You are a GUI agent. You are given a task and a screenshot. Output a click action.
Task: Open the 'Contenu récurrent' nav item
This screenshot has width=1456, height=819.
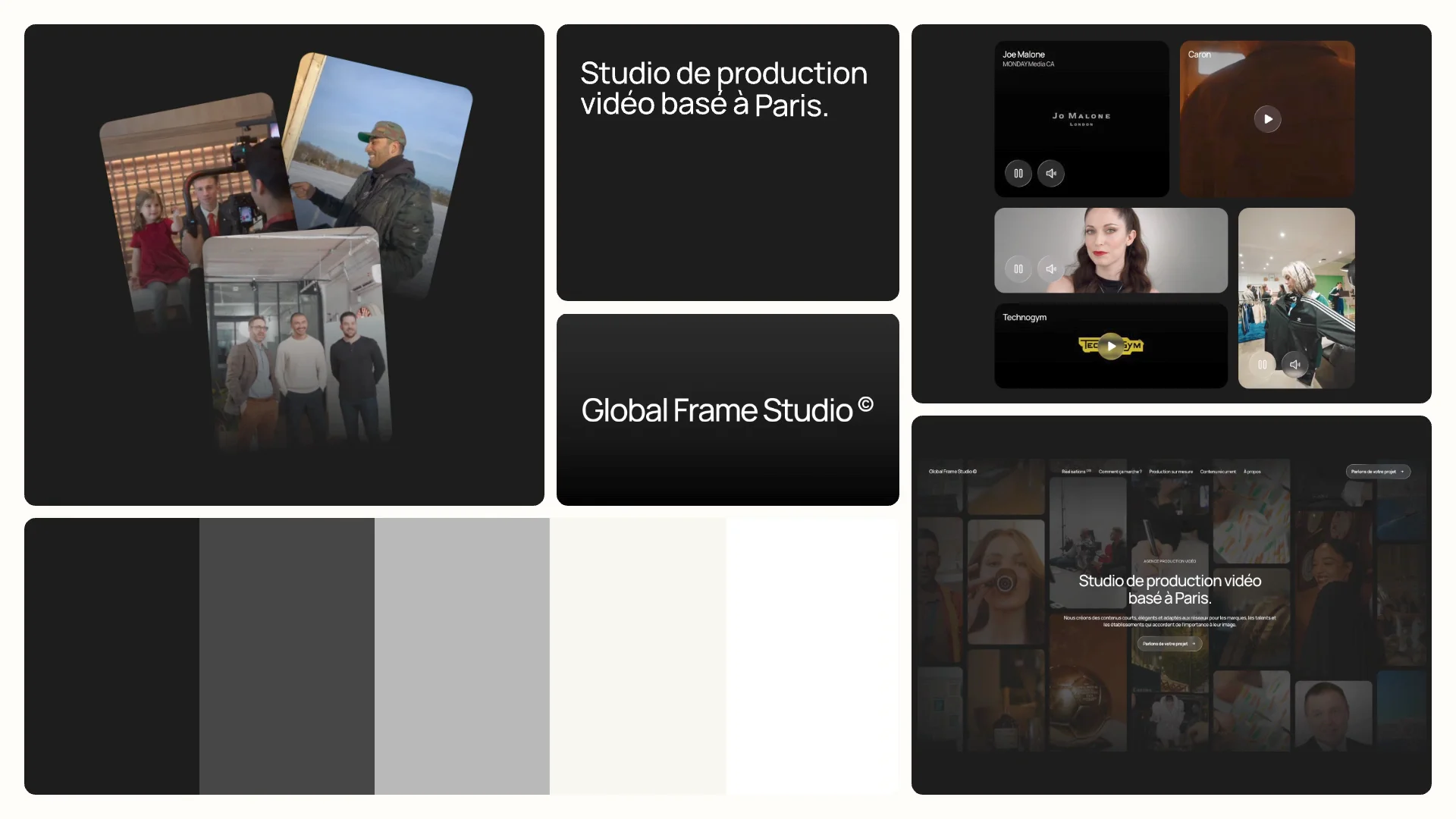click(x=1218, y=472)
